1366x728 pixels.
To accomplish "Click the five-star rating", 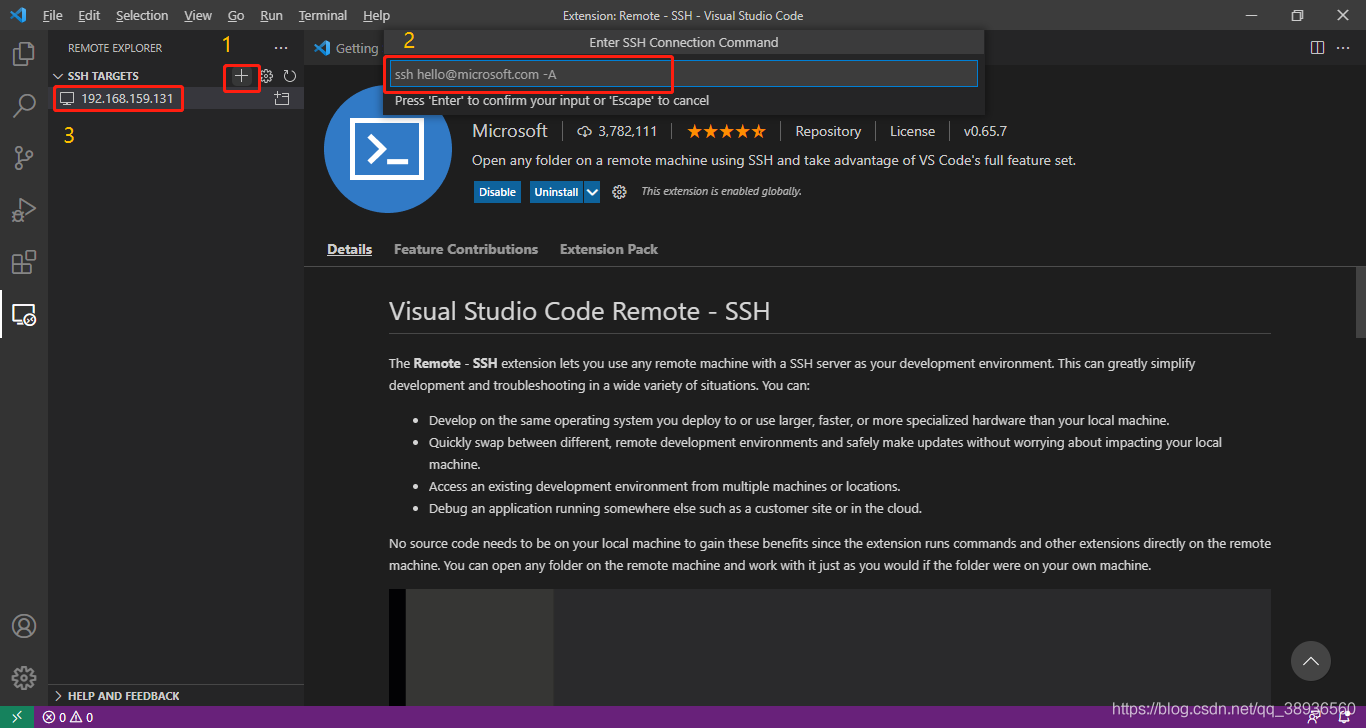I will (726, 131).
